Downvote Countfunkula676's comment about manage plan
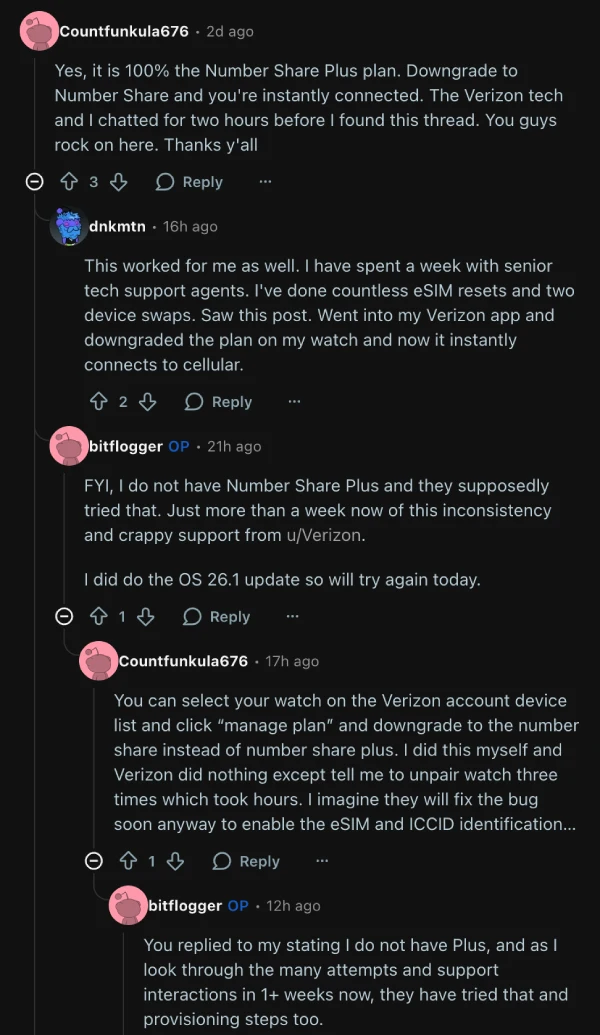 pyautogui.click(x=175, y=861)
